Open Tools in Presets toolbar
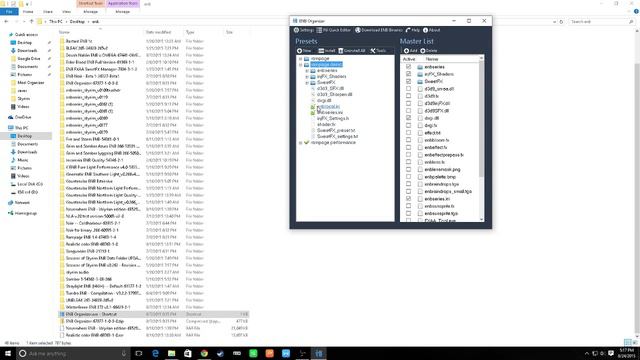This screenshot has height=360, width=640. pos(378,51)
